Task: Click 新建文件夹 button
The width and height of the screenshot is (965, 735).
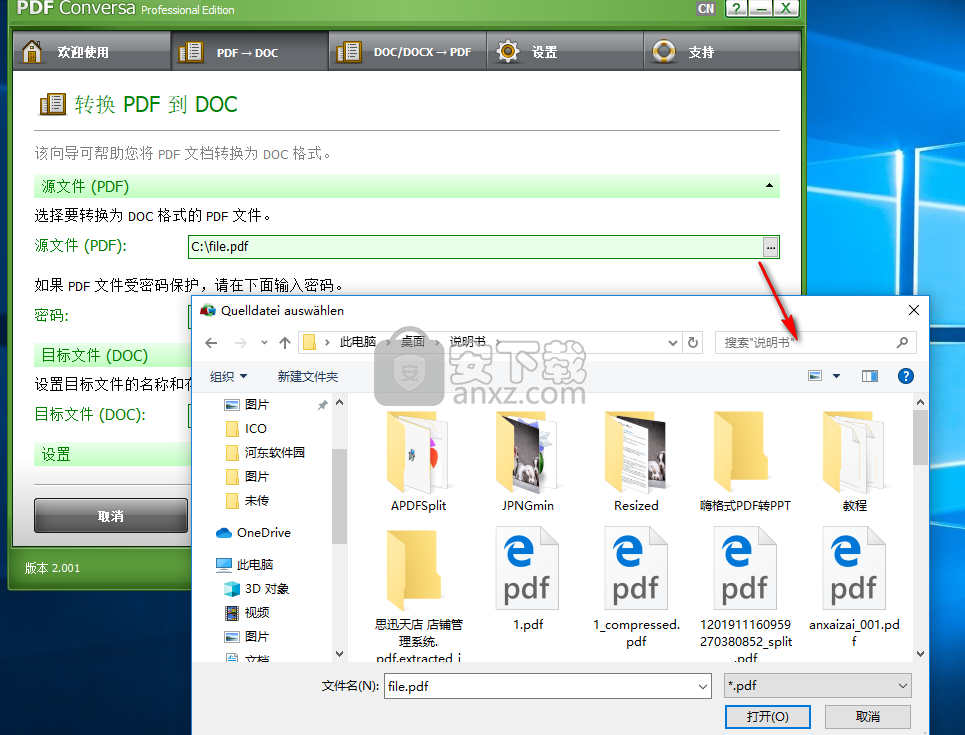Action: tap(308, 376)
